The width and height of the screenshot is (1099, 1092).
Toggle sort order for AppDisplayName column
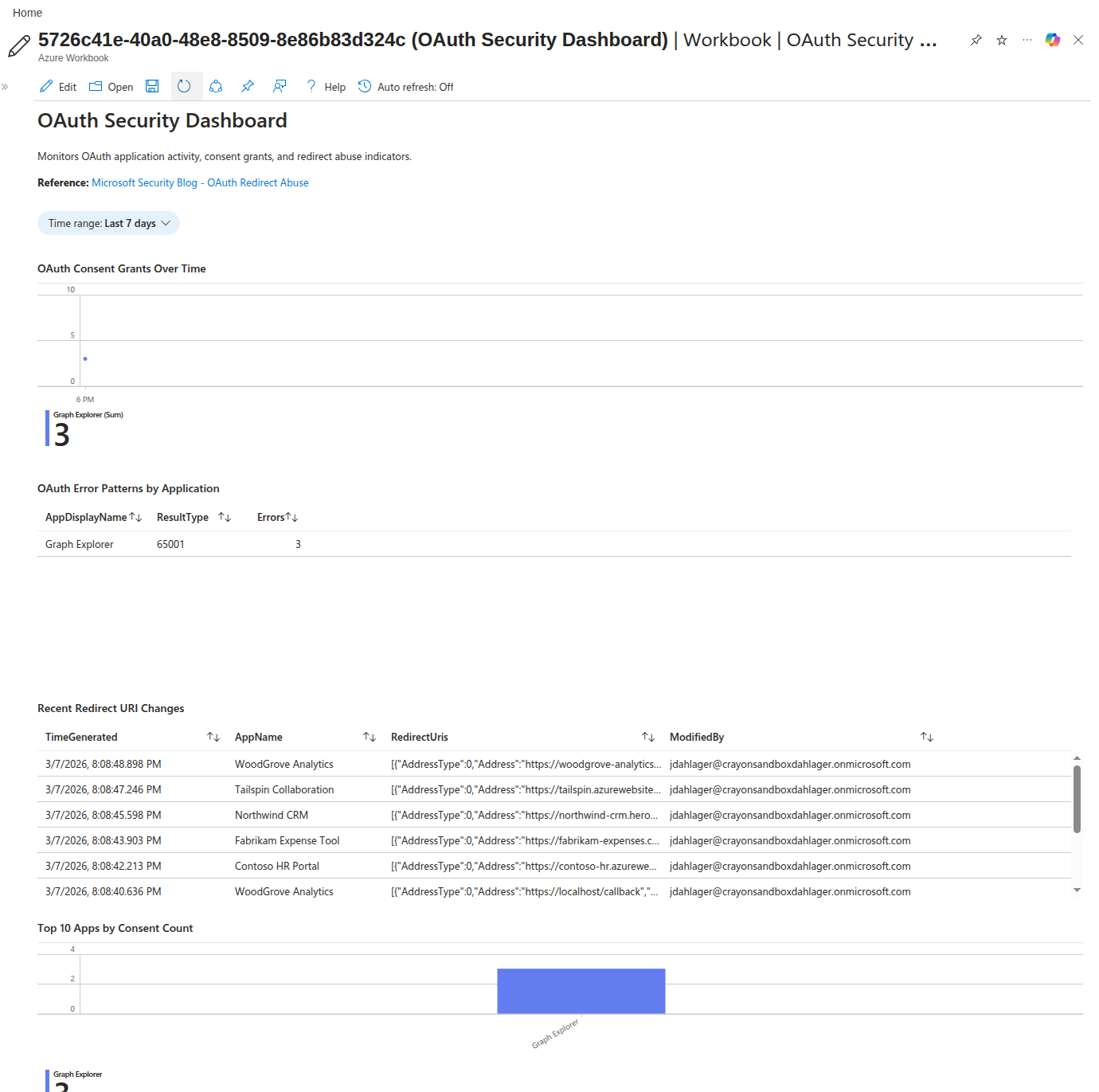tap(137, 517)
